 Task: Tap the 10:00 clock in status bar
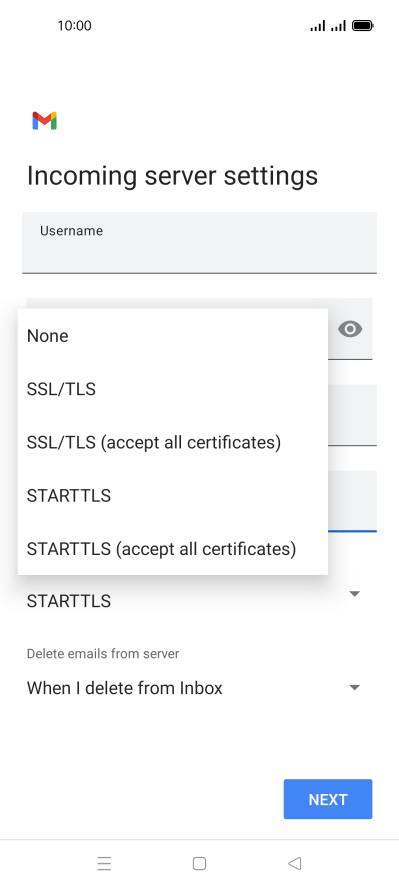tap(74, 25)
